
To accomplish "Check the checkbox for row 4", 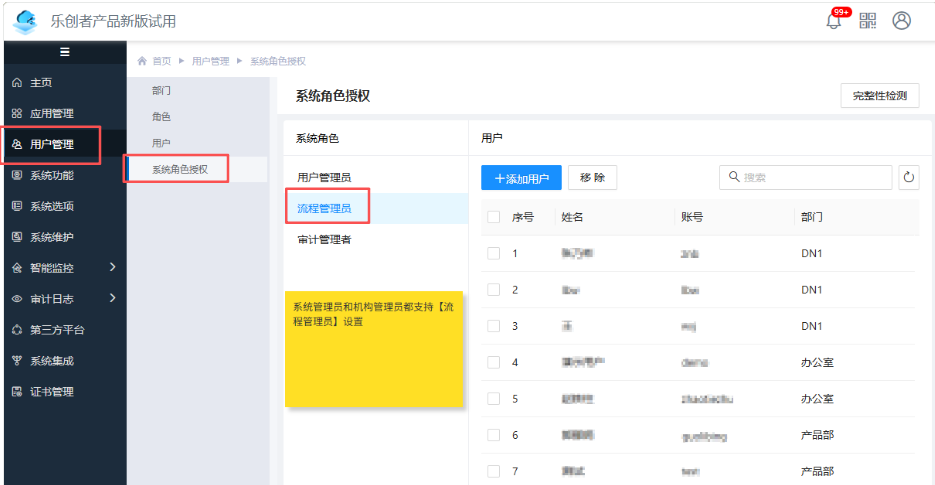I will coord(494,362).
